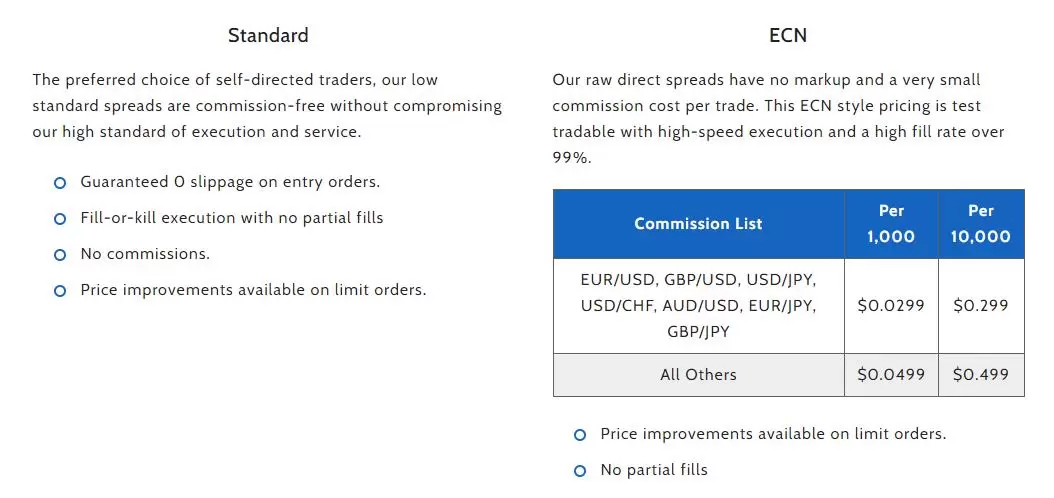Click the Commission List table header
The width and height of the screenshot is (1054, 498).
(x=698, y=224)
